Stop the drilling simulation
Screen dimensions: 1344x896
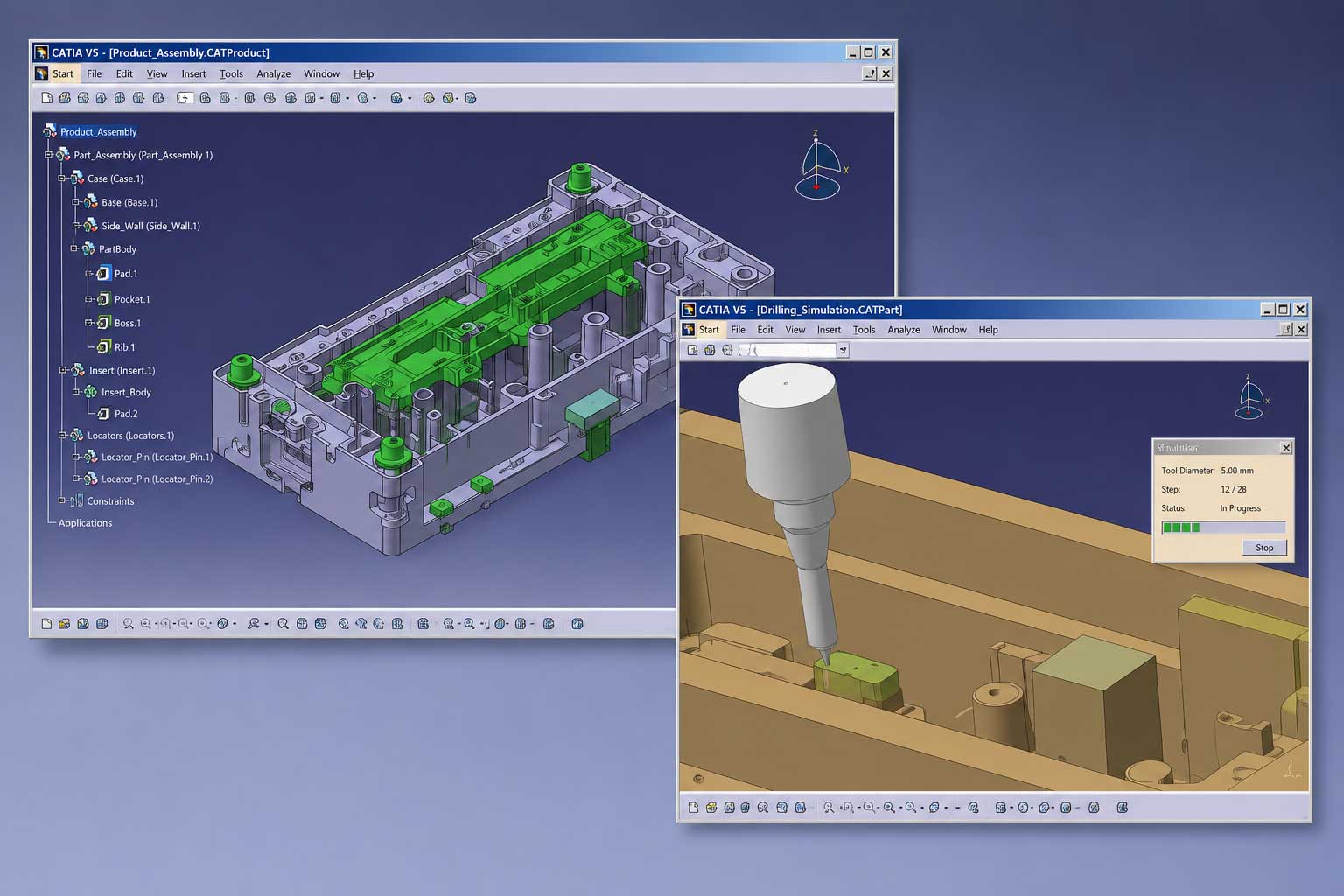1264,548
